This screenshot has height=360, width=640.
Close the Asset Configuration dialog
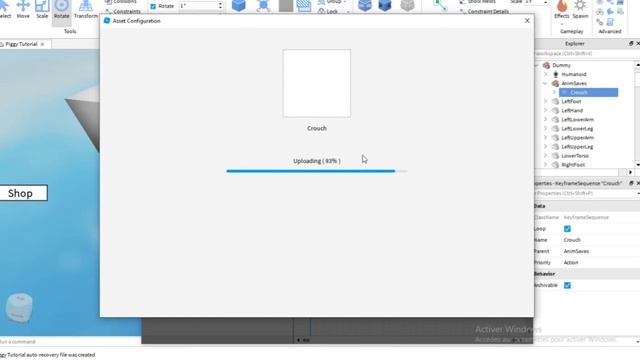pos(527,20)
